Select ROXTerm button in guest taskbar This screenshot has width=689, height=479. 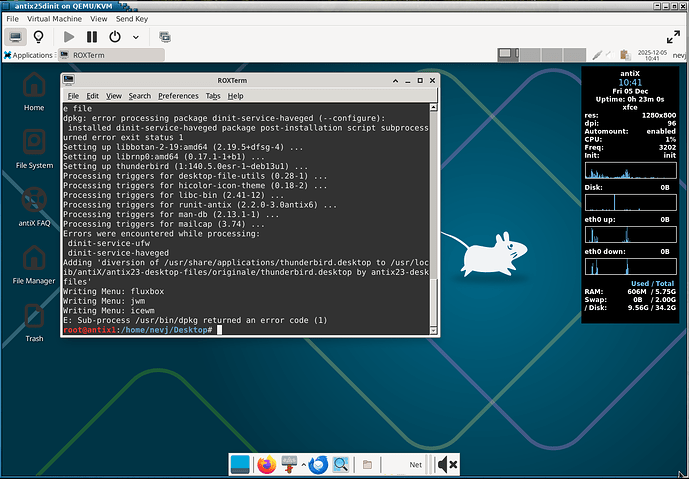(x=112, y=55)
